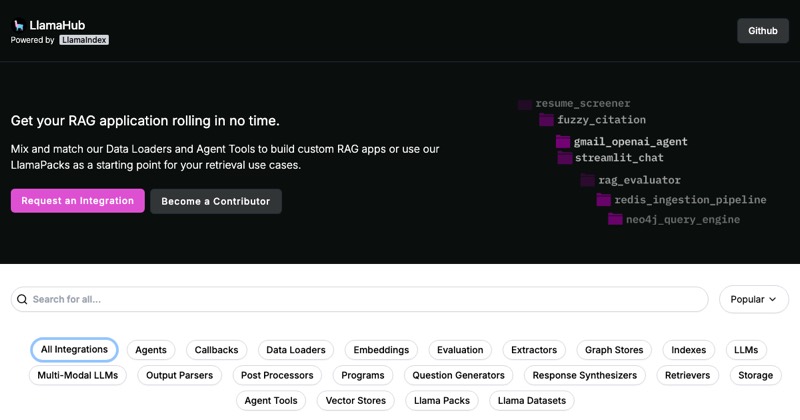This screenshot has width=800, height=420.
Task: Click the 'Powered by' text
Action: pyautogui.click(x=32, y=40)
